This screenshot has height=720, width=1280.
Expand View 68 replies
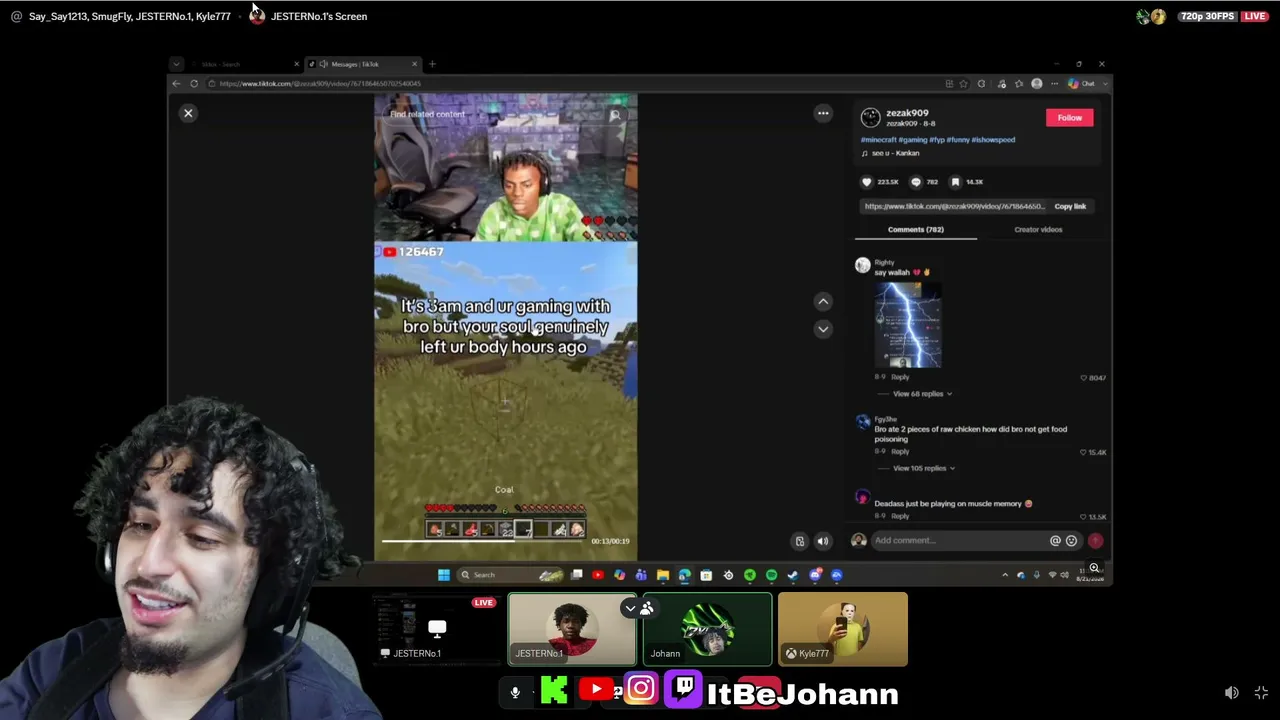point(922,394)
